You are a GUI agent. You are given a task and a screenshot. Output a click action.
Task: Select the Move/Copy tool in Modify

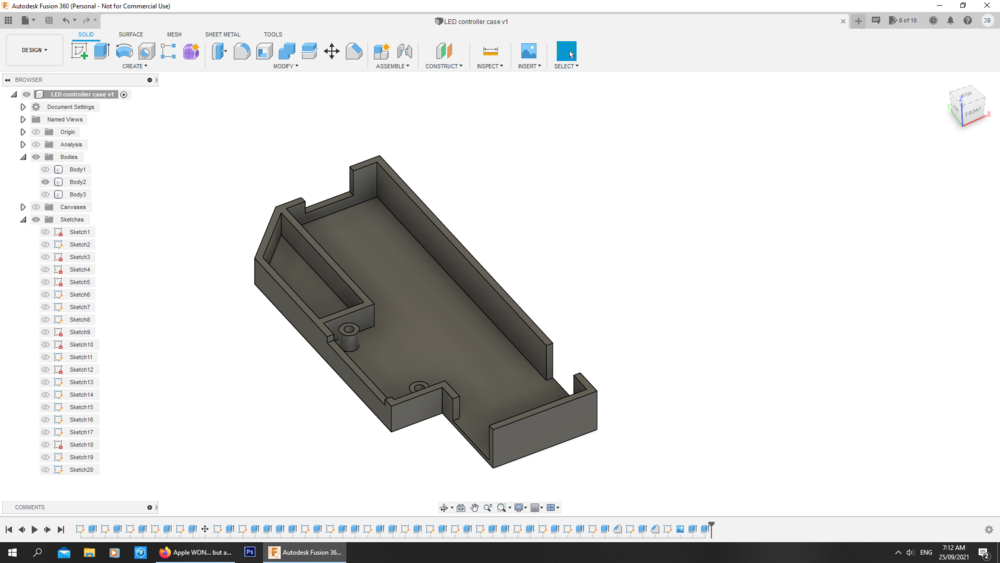point(332,51)
